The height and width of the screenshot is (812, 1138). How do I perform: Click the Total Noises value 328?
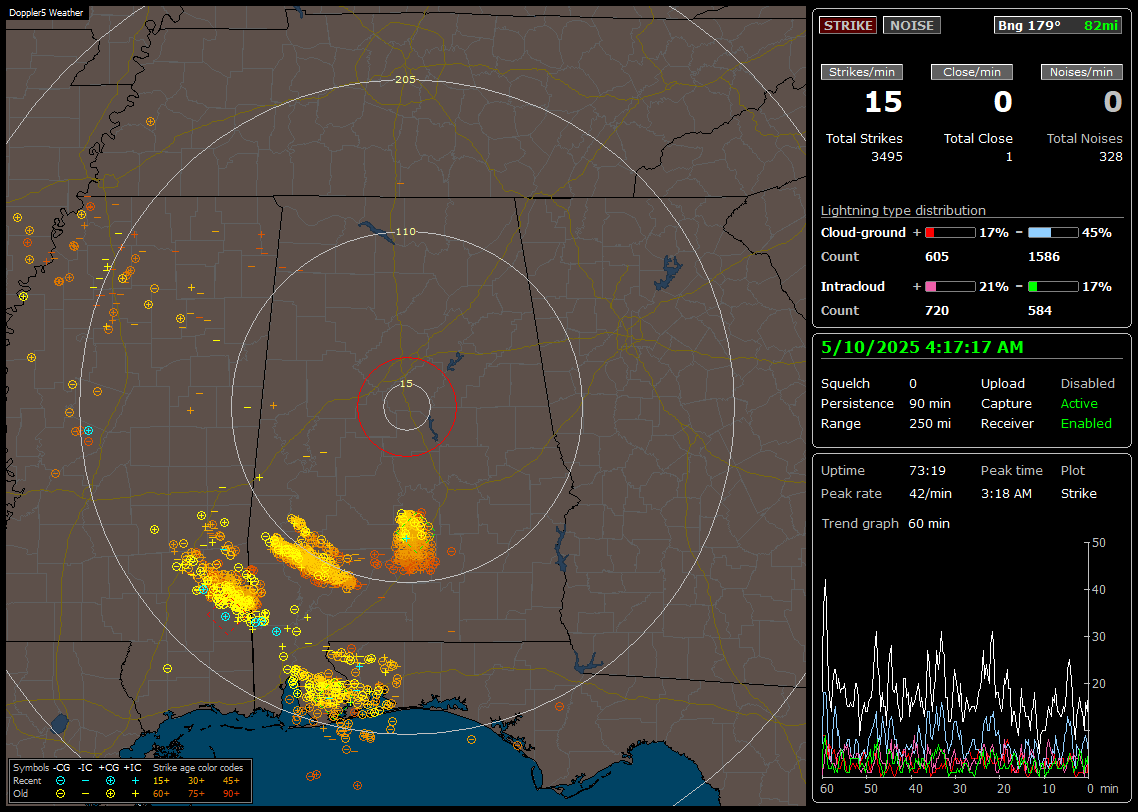[x=1110, y=157]
